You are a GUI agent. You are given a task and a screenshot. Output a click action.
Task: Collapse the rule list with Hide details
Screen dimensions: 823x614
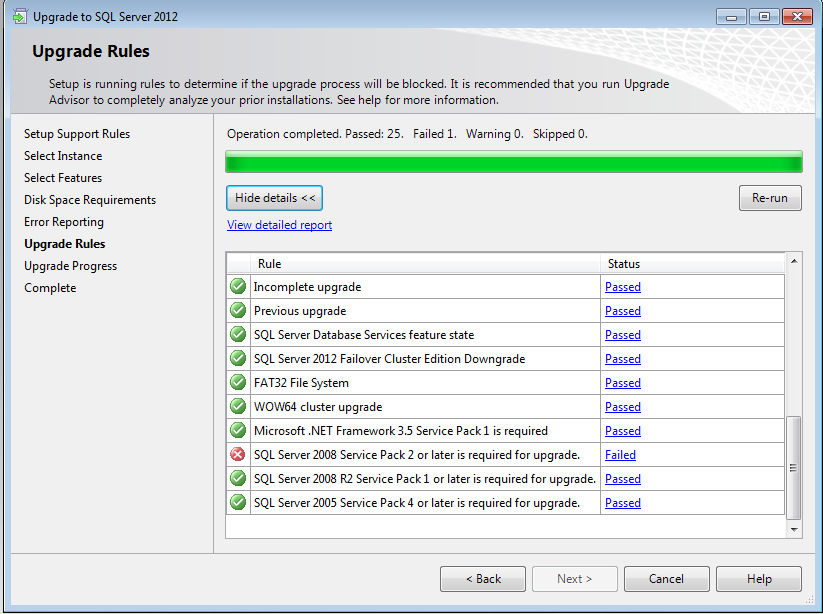275,198
